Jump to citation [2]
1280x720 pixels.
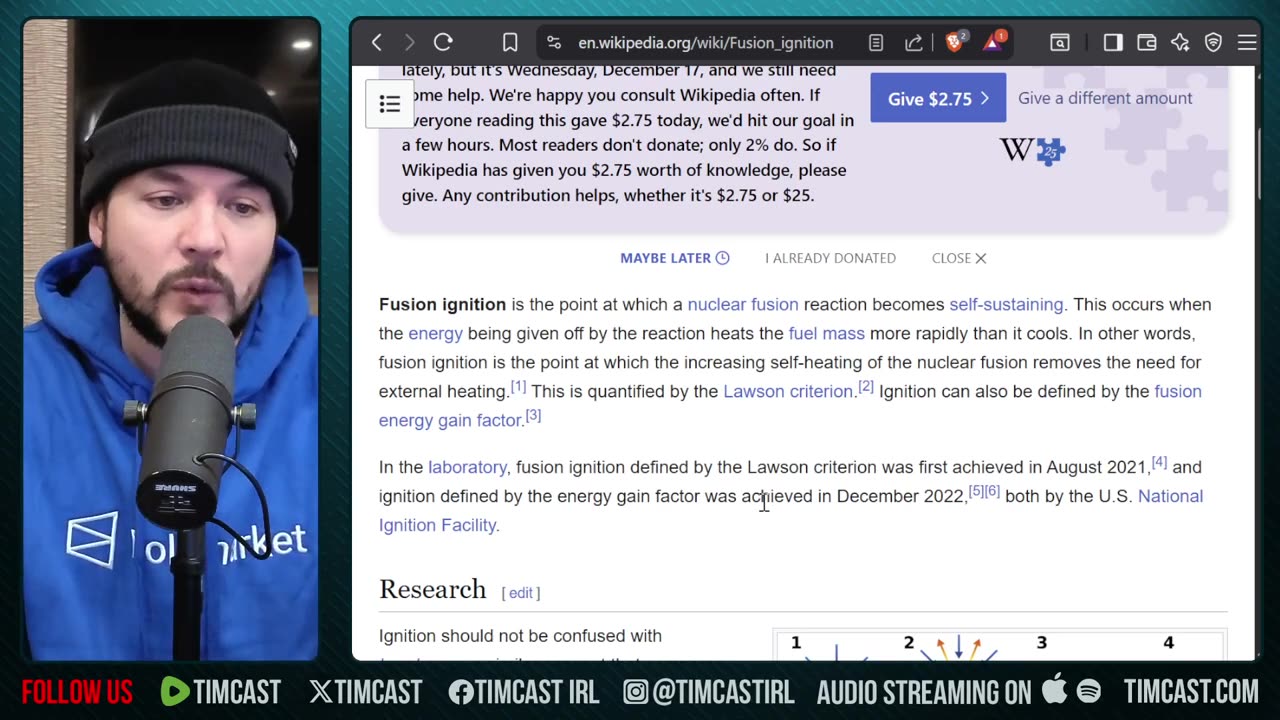866,386
